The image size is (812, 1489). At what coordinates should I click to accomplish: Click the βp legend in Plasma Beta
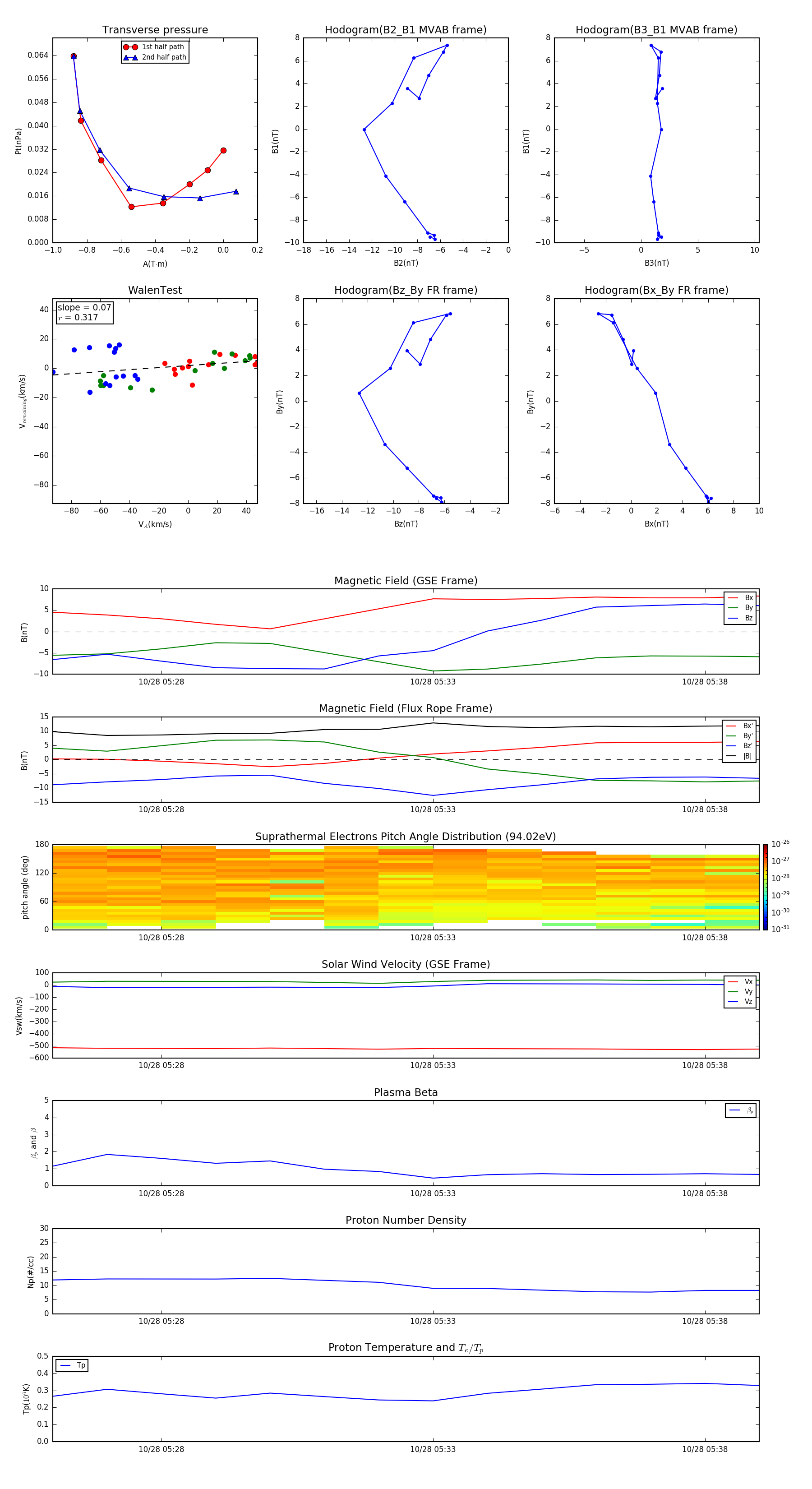pos(741,1110)
